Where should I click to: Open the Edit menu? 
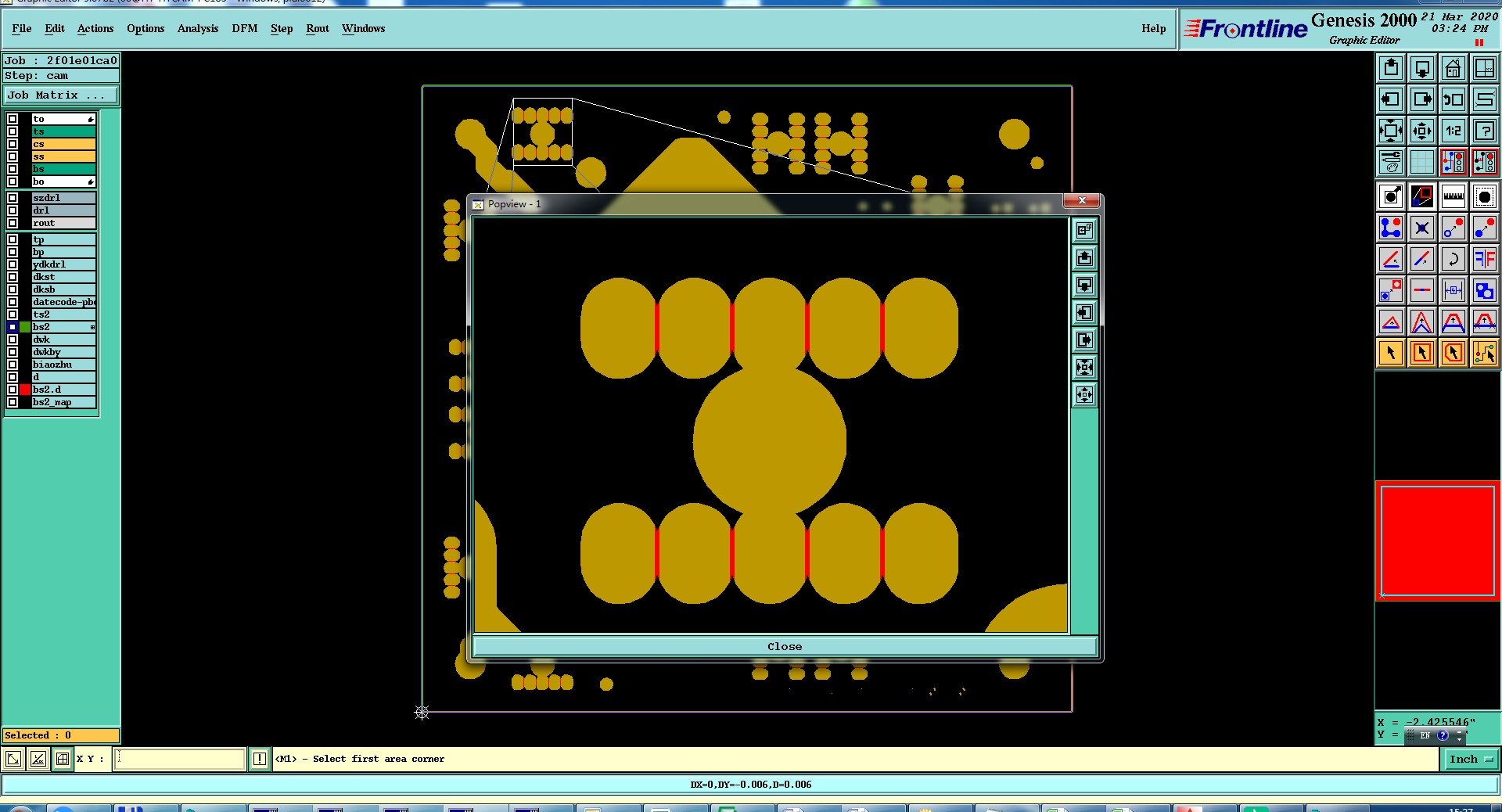click(x=55, y=28)
